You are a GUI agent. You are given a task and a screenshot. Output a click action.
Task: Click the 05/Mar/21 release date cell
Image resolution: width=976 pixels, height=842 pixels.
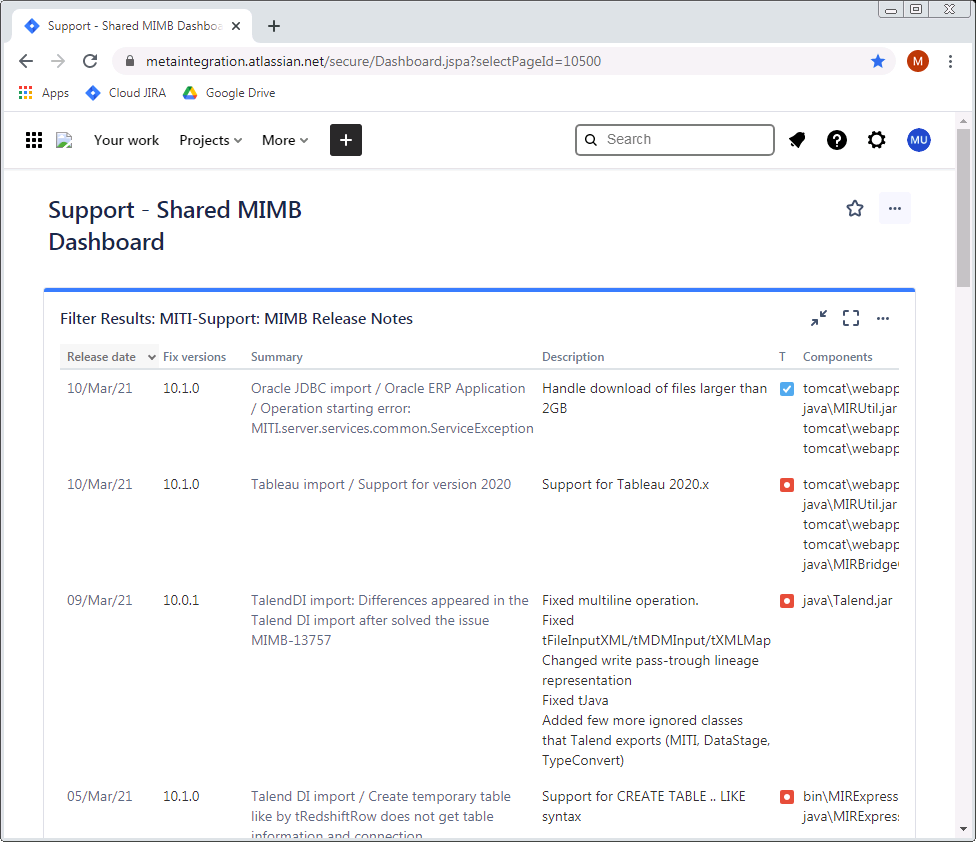pos(100,796)
